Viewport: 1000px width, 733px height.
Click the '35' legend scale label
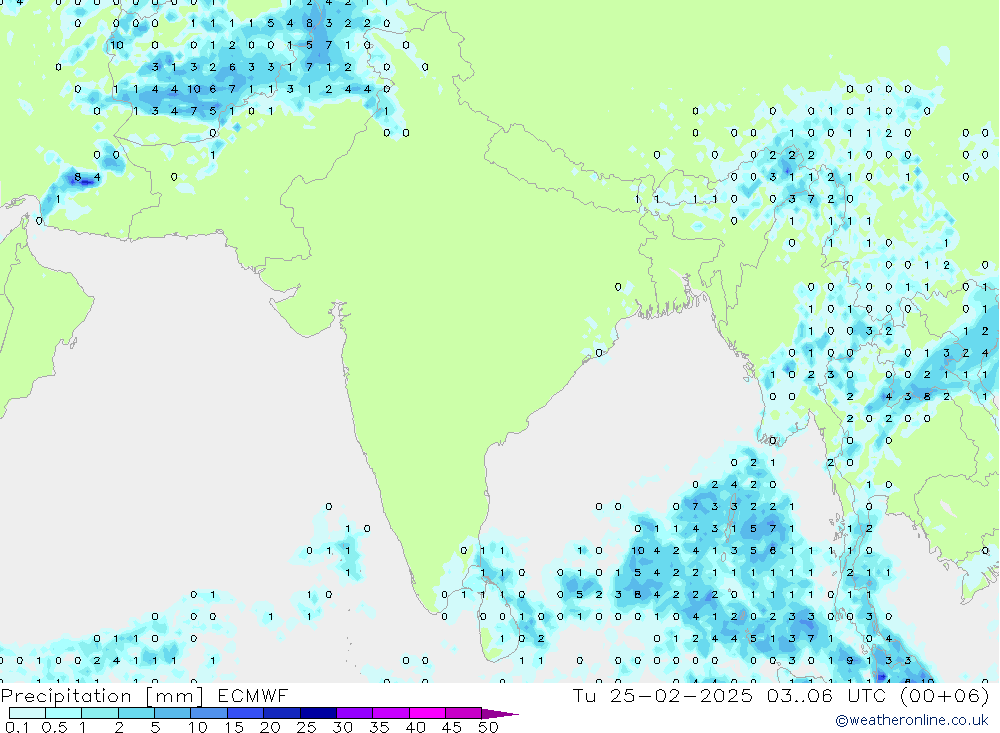[x=379, y=727]
